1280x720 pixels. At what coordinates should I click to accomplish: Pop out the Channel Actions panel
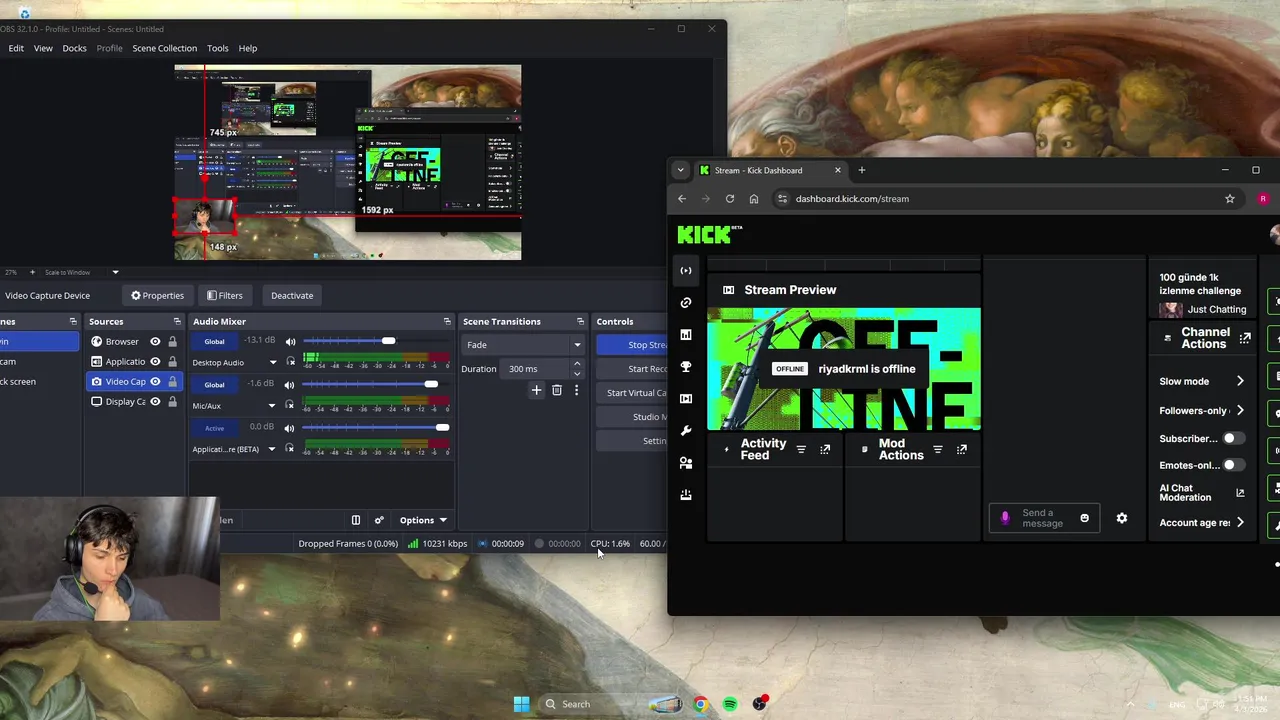pos(1245,338)
